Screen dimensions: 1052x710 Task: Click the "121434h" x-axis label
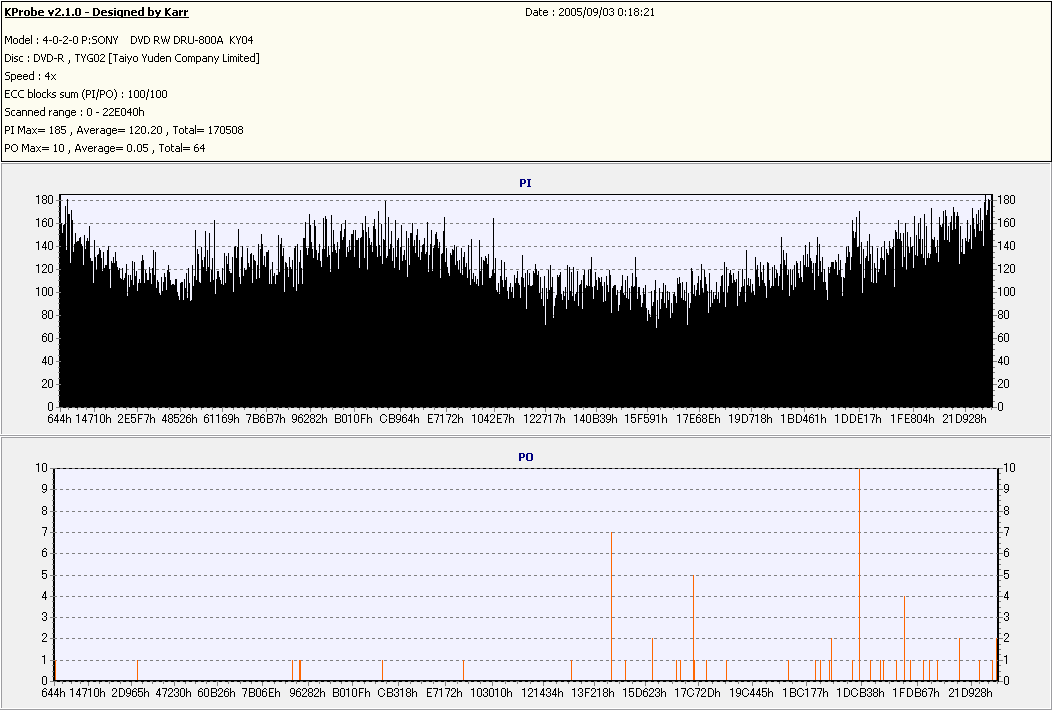(x=542, y=693)
